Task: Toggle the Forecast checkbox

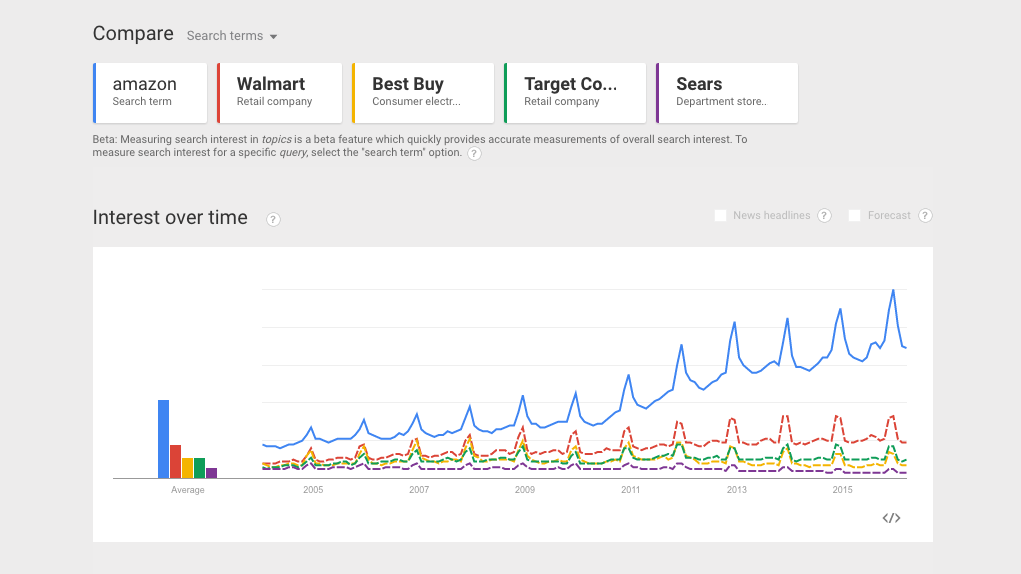Action: [x=855, y=216]
